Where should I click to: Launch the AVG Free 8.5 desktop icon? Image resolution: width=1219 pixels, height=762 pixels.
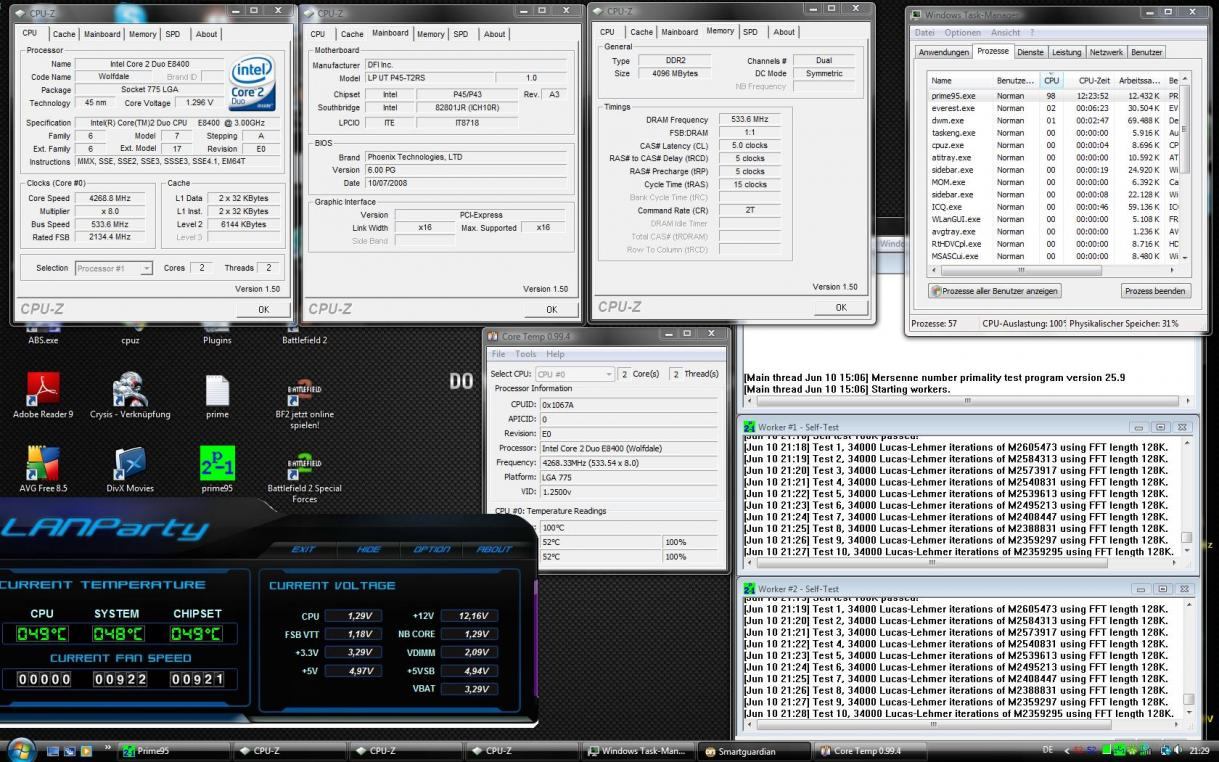click(43, 470)
